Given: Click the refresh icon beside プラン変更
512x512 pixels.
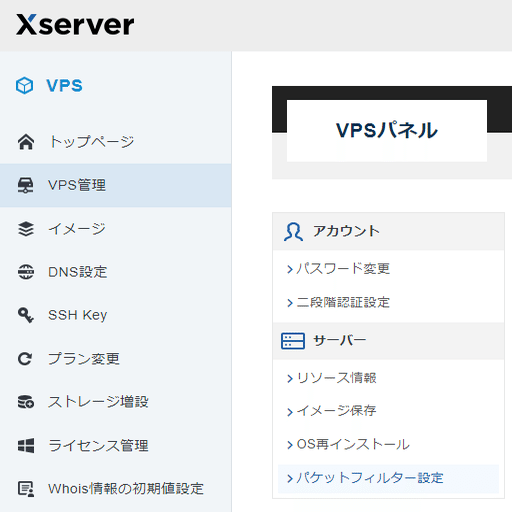Looking at the screenshot, I should click(x=25, y=359).
